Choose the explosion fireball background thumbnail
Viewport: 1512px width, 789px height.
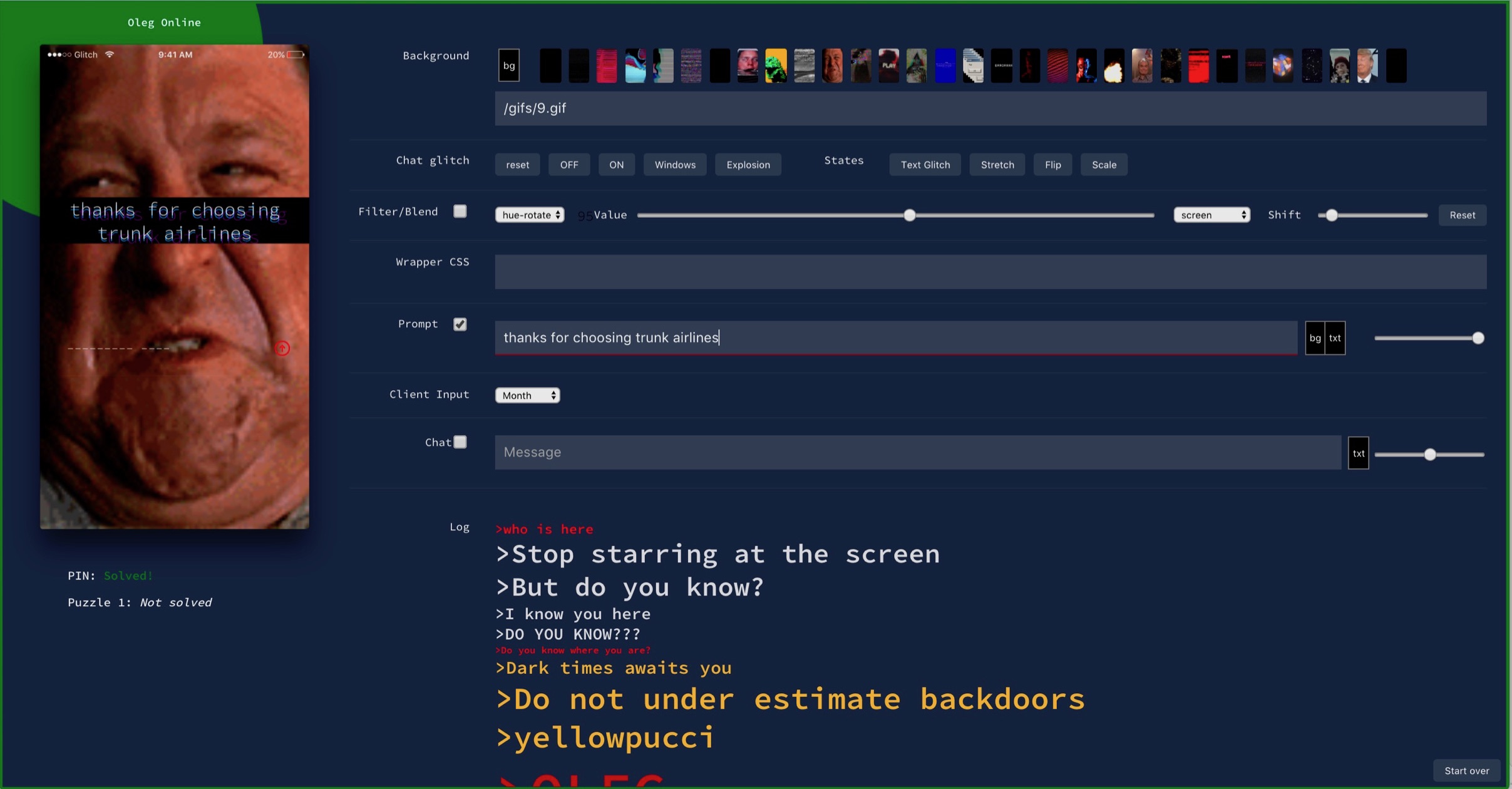[1114, 66]
